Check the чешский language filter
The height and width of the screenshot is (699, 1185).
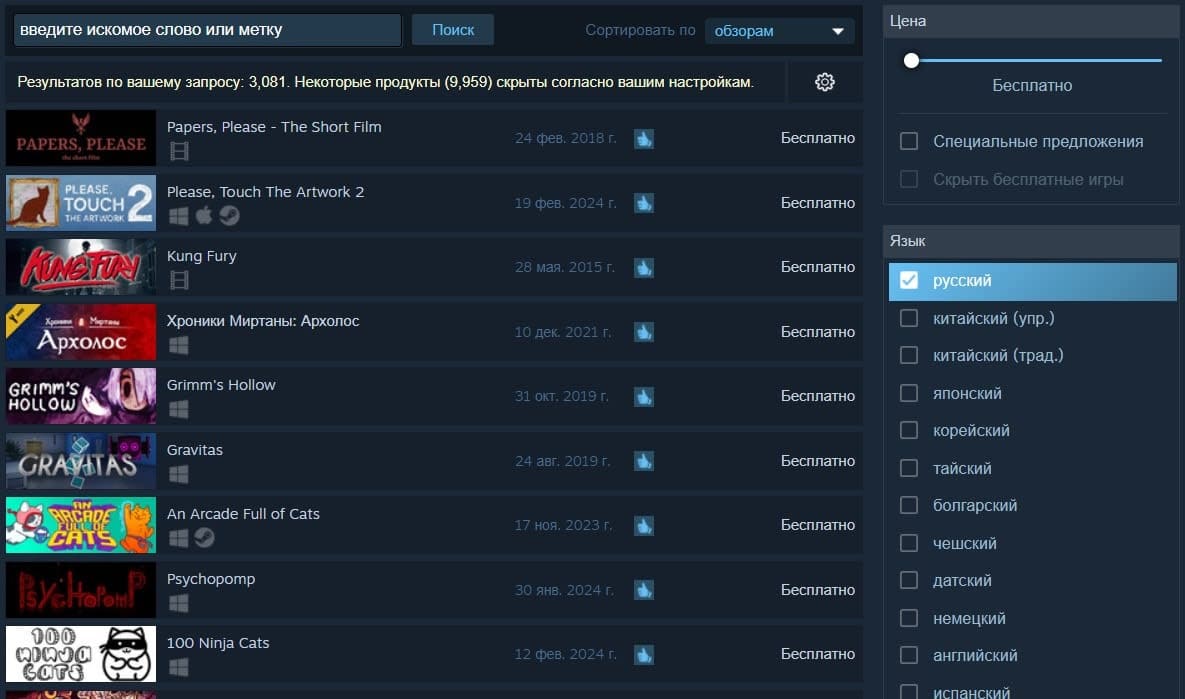click(909, 543)
